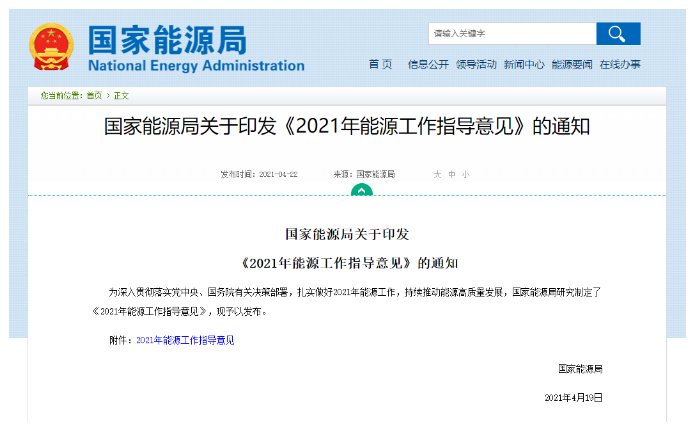
Task: Click the inner heading 国家能源局关于印发
Action: click(347, 234)
